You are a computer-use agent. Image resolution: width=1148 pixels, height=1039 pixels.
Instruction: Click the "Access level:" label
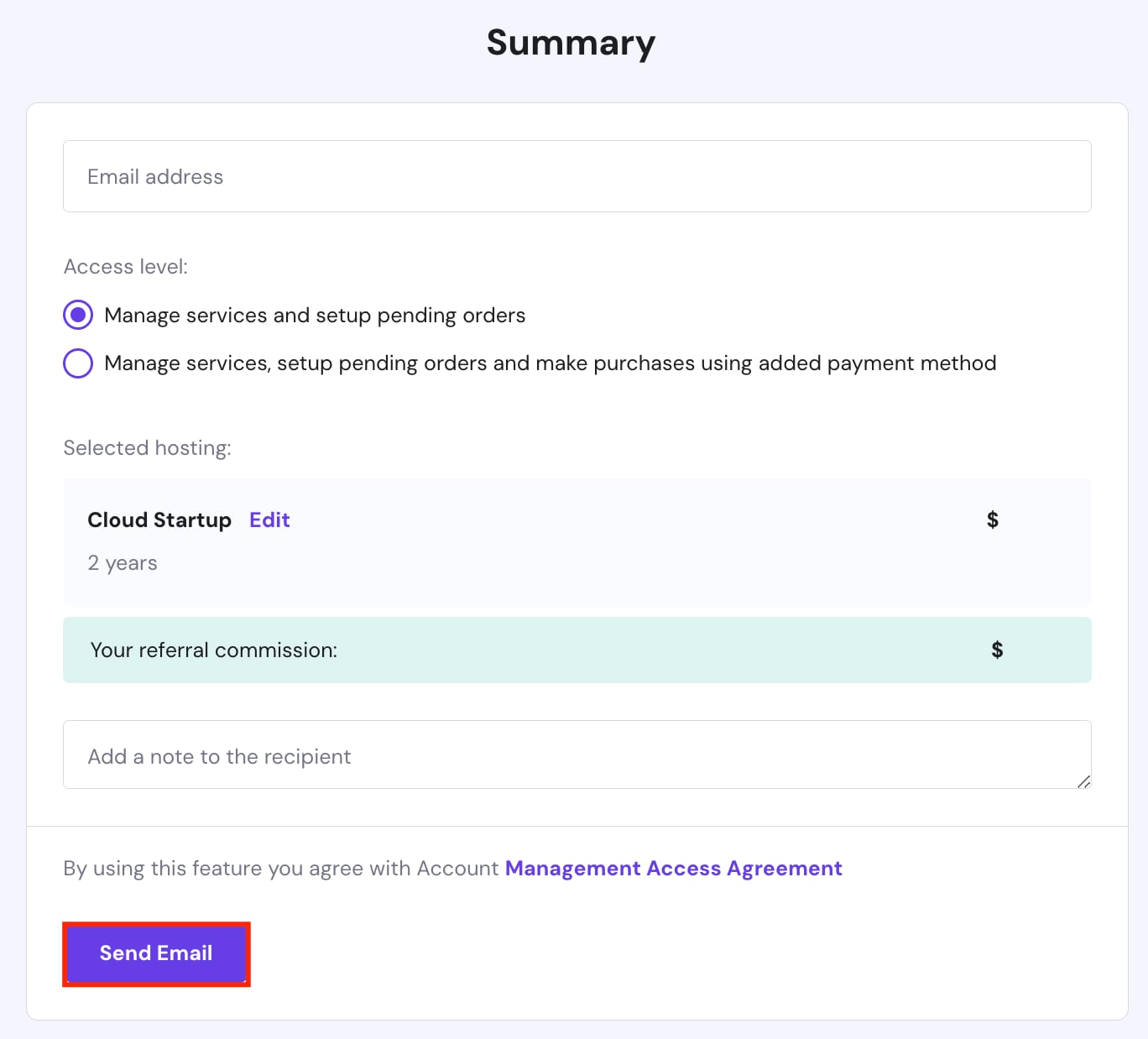tap(126, 267)
